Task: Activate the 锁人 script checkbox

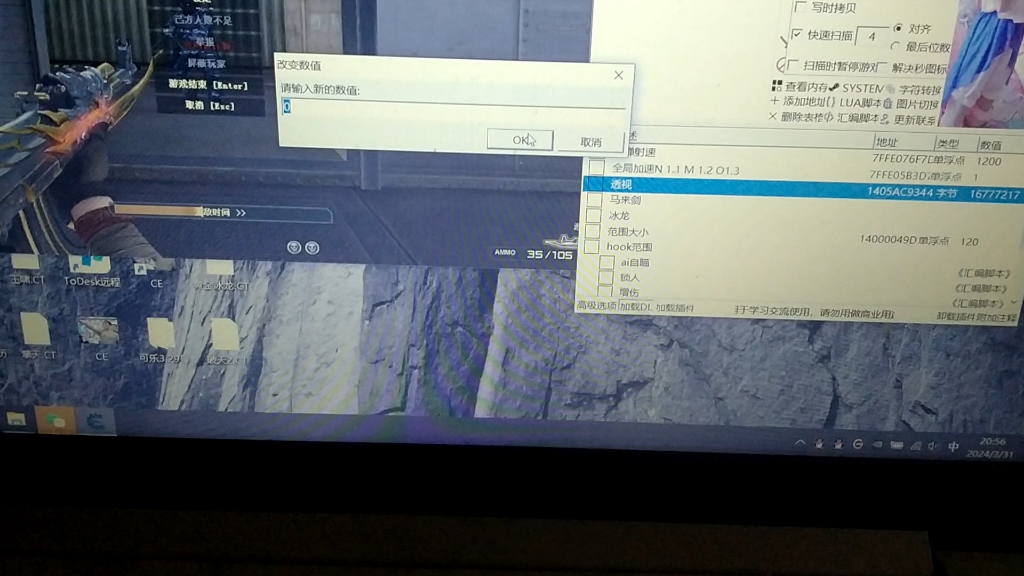Action: click(x=606, y=277)
